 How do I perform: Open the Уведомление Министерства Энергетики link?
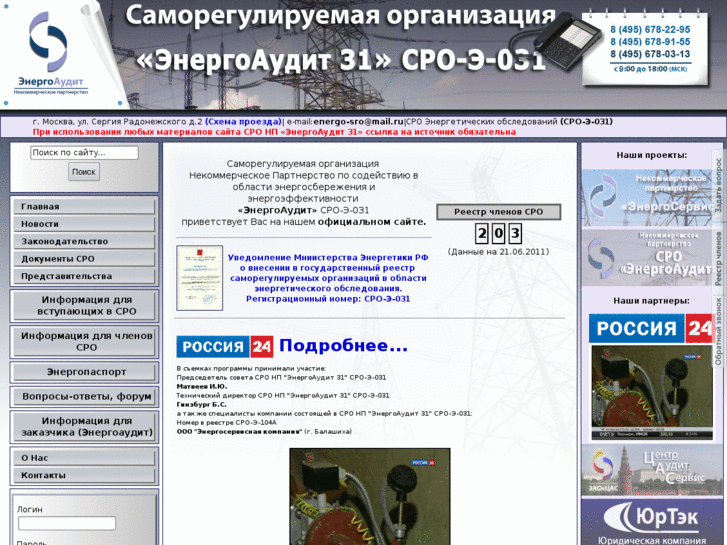tap(328, 278)
